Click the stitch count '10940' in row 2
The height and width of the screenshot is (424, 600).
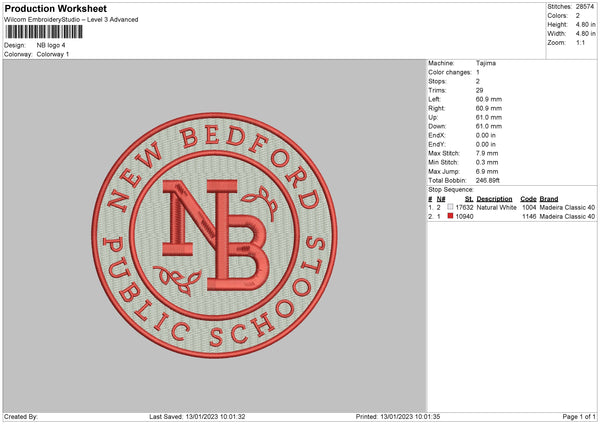(x=464, y=217)
